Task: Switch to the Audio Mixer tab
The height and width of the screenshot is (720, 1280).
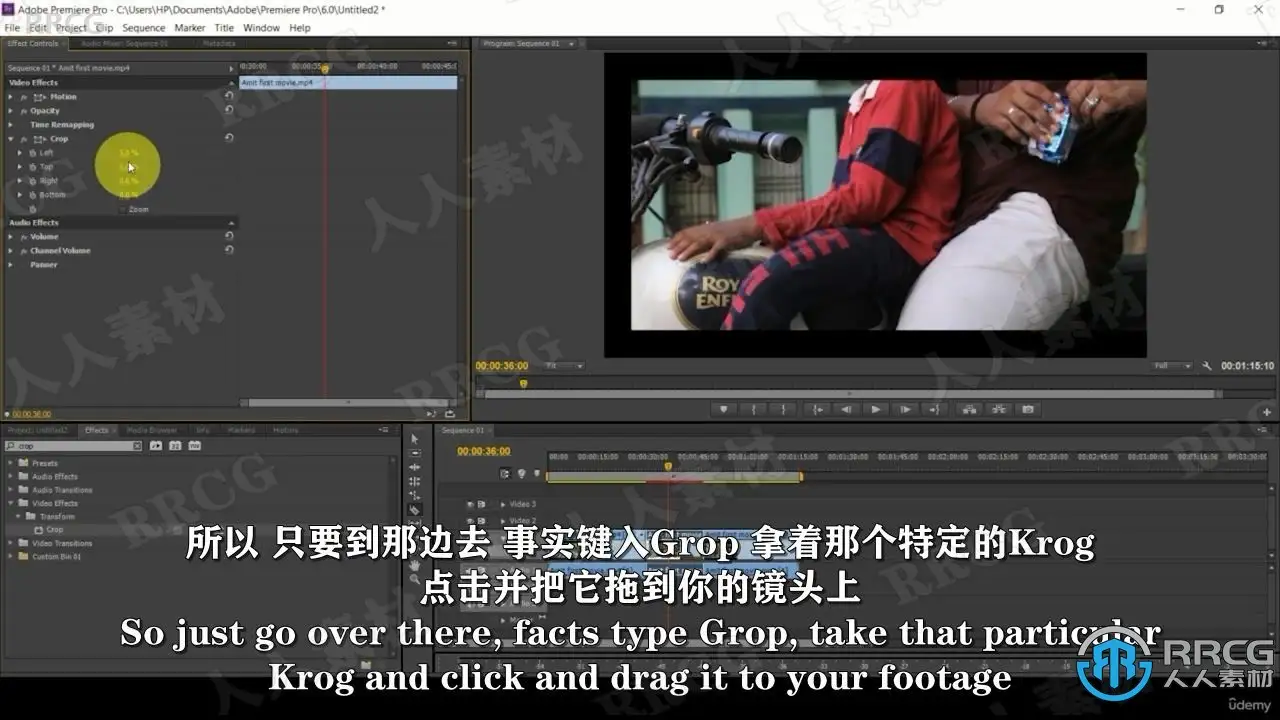Action: (x=125, y=44)
